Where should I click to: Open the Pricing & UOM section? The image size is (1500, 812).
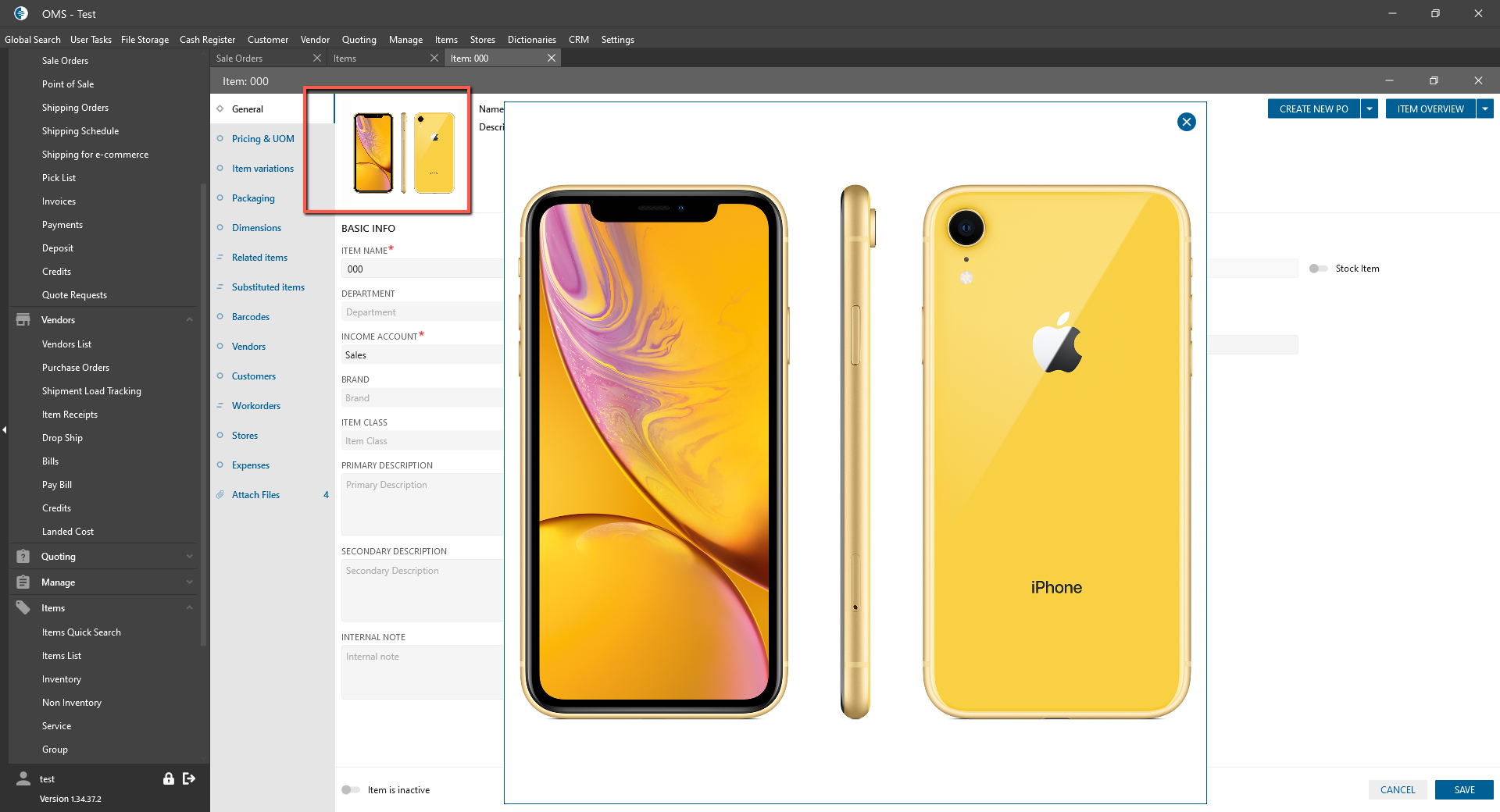click(x=263, y=138)
